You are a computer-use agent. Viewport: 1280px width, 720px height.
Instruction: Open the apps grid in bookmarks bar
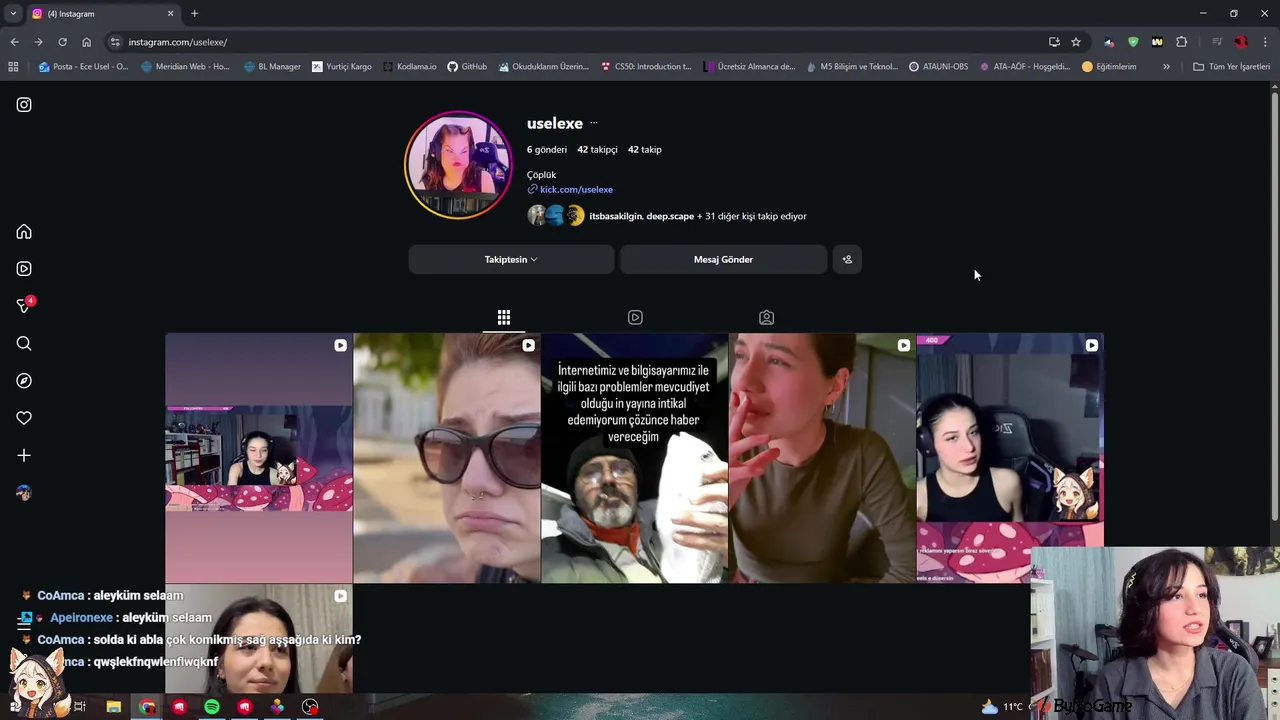(13, 66)
